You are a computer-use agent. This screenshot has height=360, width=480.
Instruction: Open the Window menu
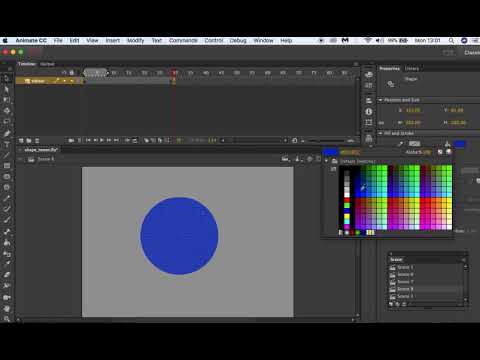tap(263, 40)
